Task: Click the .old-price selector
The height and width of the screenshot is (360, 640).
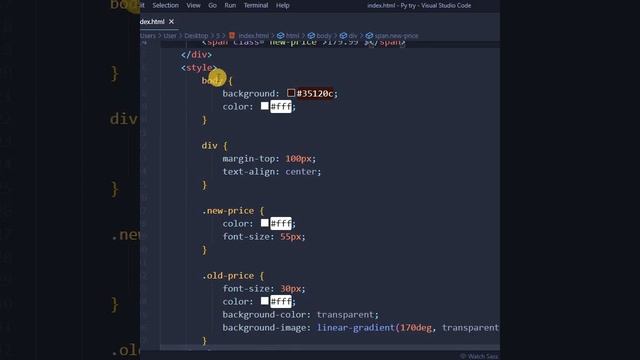Action: tap(228, 276)
